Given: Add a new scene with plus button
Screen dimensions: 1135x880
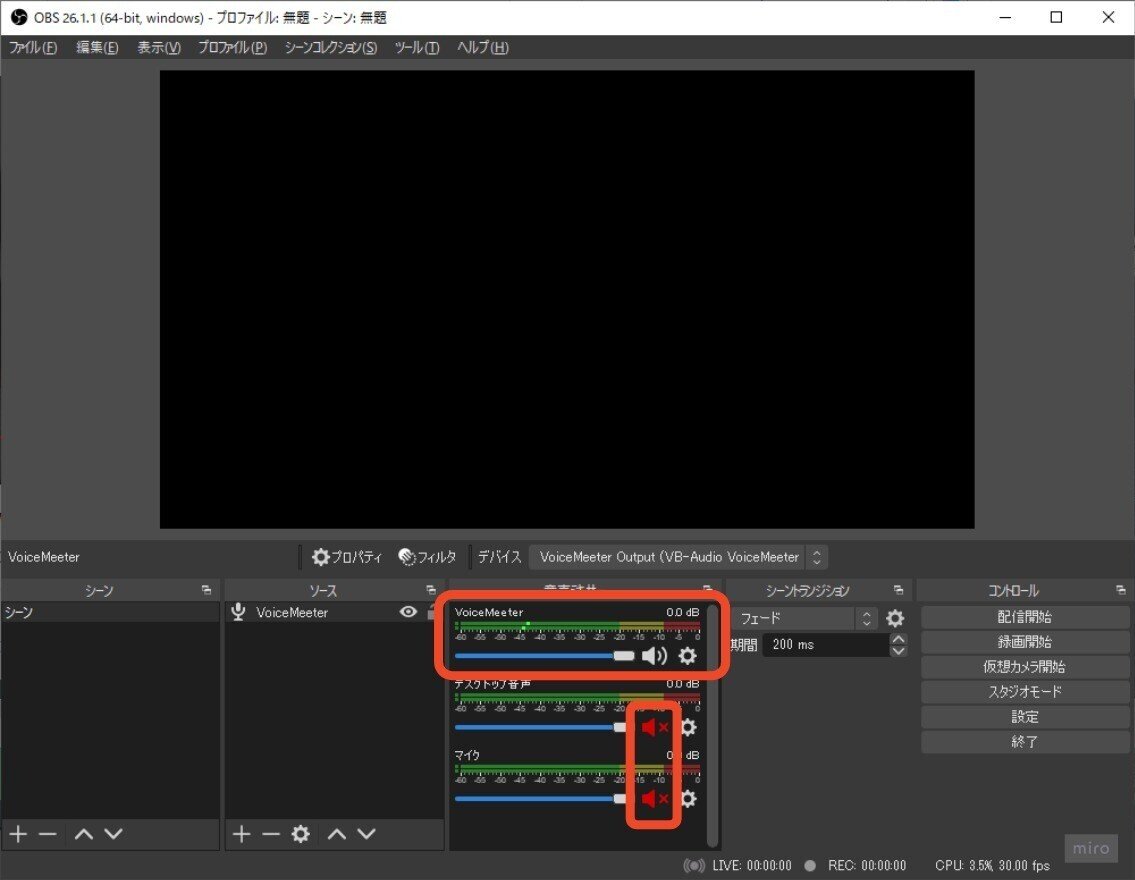Looking at the screenshot, I should (19, 834).
